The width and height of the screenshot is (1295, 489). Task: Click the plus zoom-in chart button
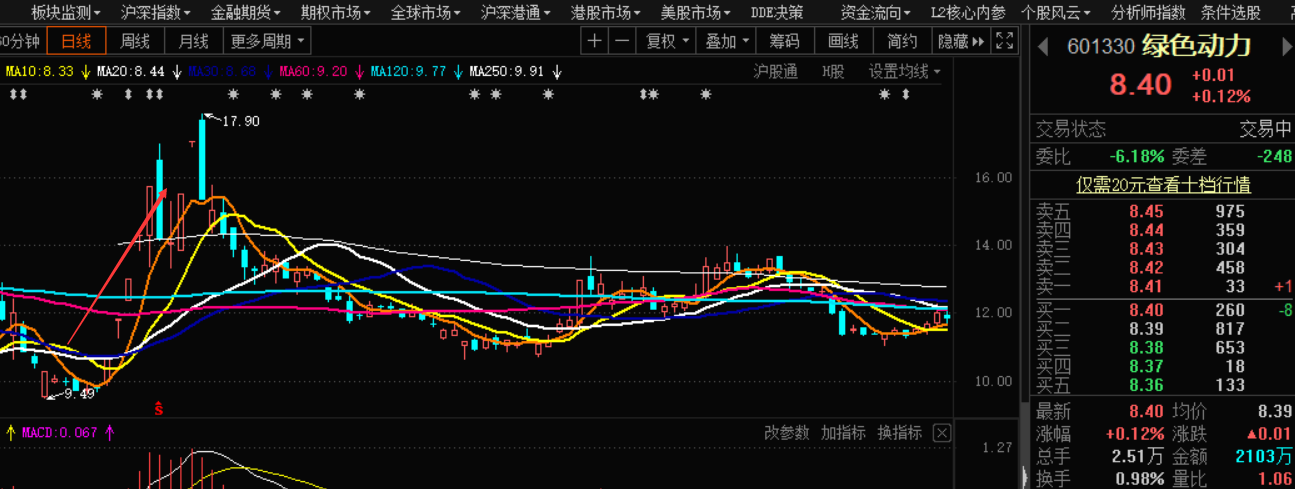pyautogui.click(x=595, y=41)
